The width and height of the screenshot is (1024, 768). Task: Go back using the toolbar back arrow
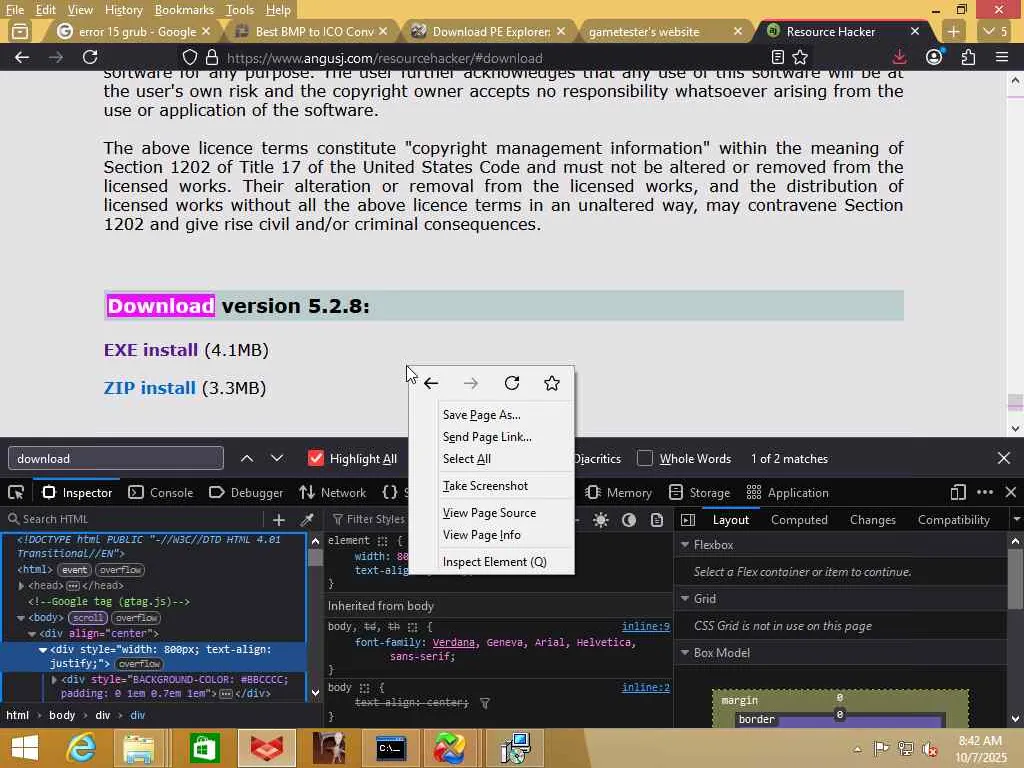[22, 57]
